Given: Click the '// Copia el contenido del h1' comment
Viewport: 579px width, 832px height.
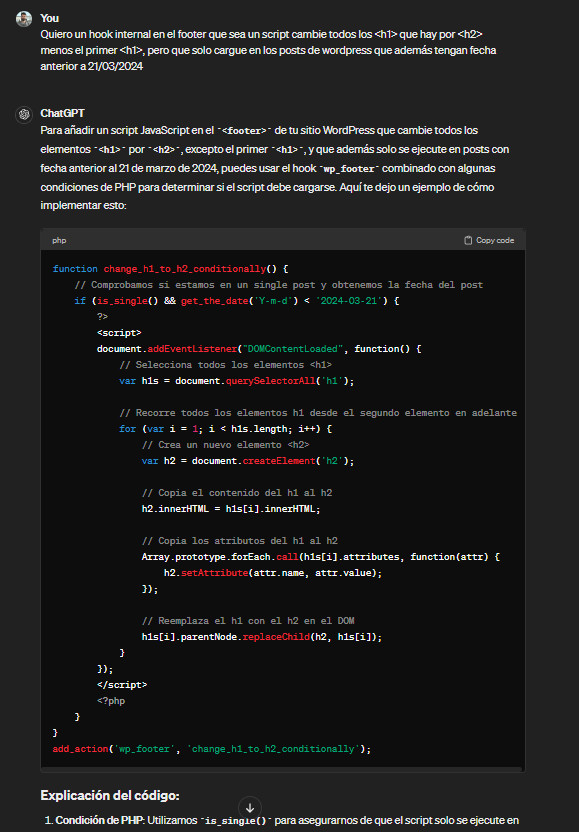Looking at the screenshot, I should [x=237, y=492].
